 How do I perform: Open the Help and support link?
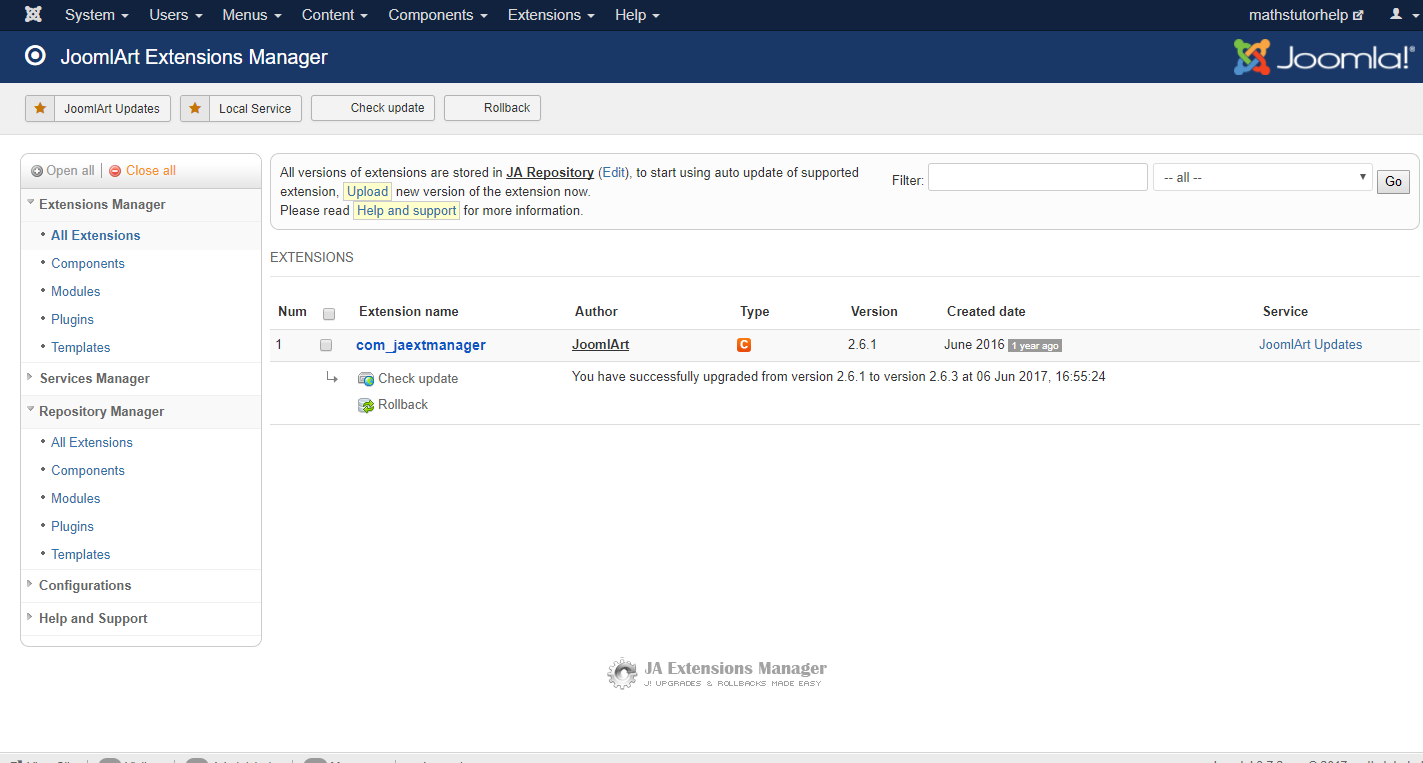pyautogui.click(x=407, y=211)
